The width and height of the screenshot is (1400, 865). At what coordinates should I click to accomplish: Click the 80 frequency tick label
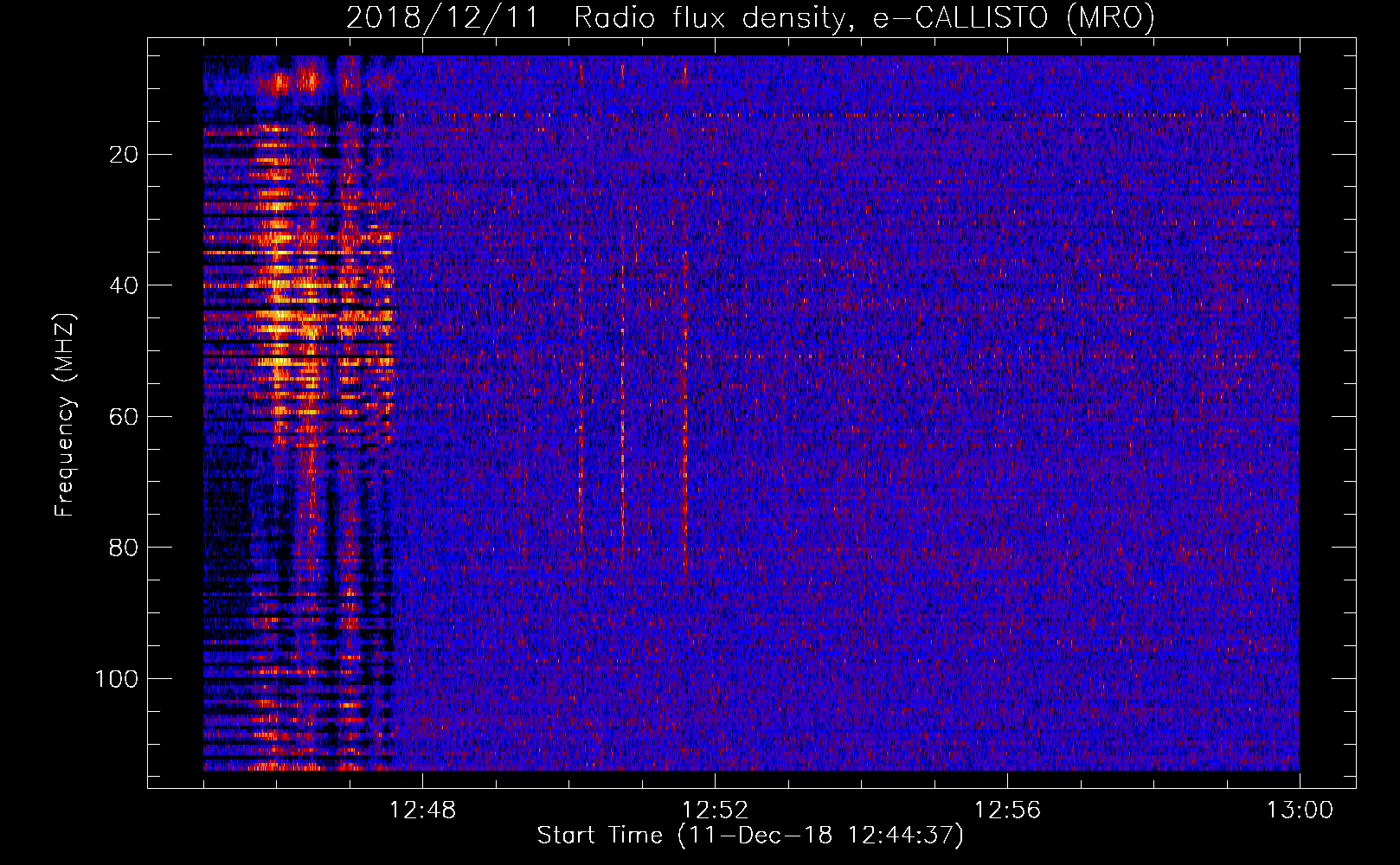[x=124, y=548]
